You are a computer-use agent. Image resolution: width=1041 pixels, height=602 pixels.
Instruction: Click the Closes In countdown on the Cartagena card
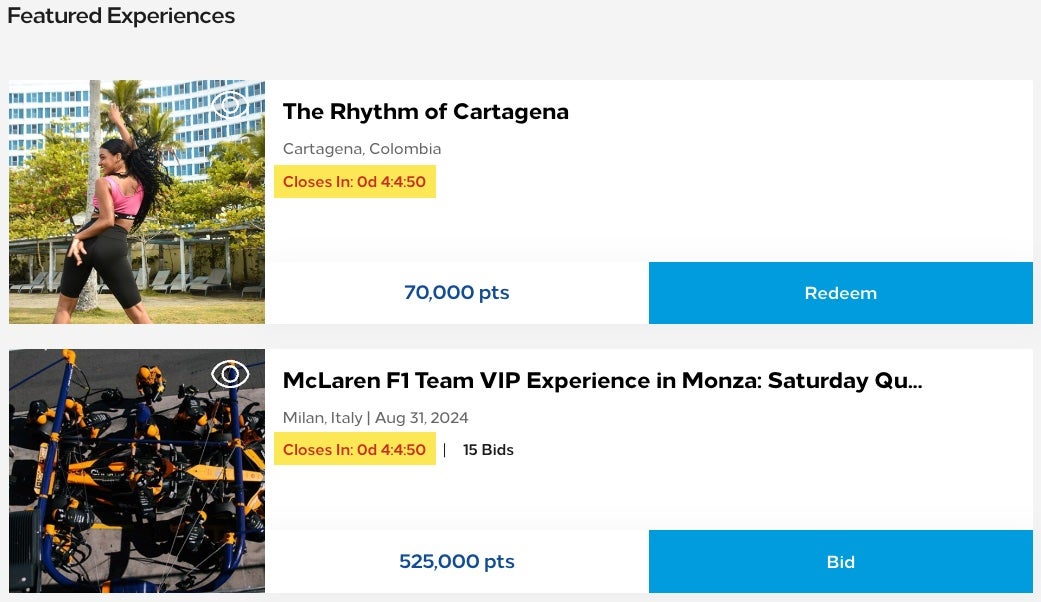354,181
